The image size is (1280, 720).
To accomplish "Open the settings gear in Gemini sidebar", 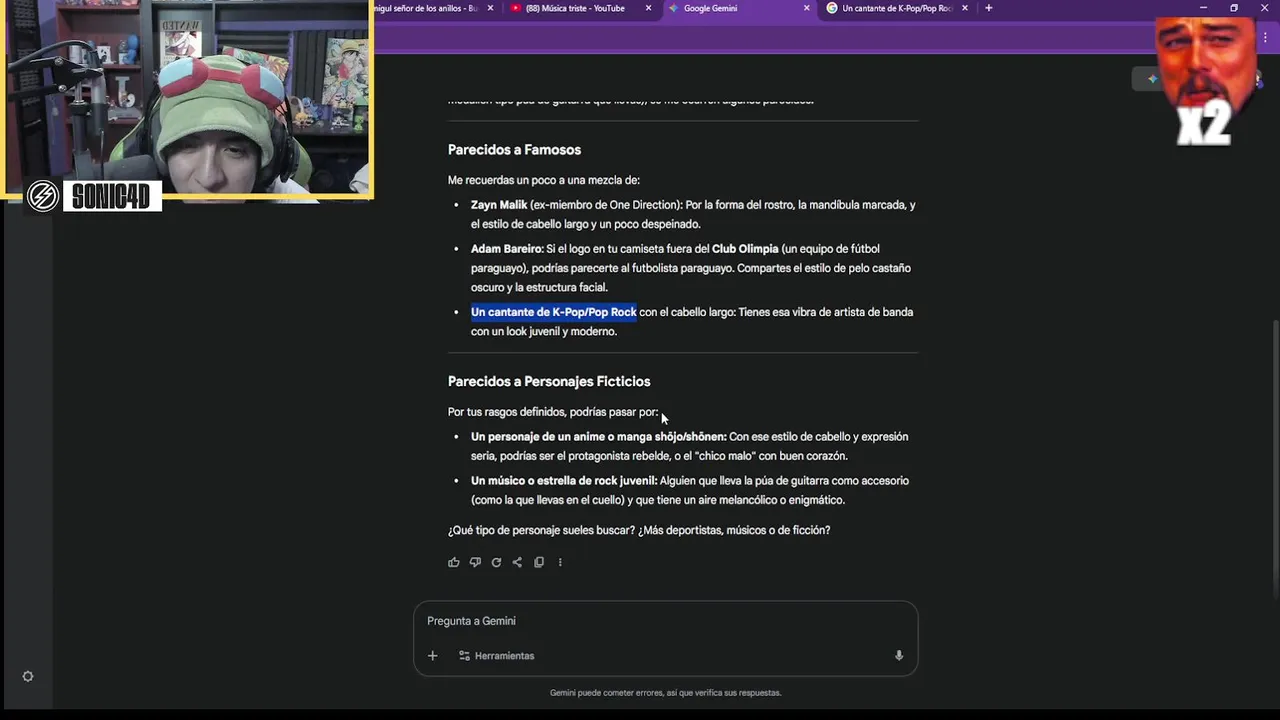I will coord(28,677).
